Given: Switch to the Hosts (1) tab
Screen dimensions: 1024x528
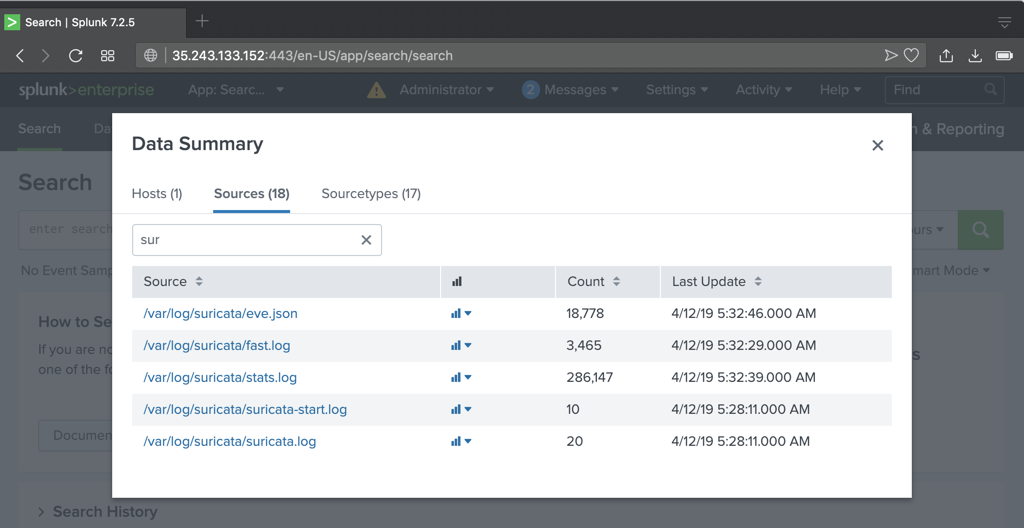Looking at the screenshot, I should click(x=157, y=194).
